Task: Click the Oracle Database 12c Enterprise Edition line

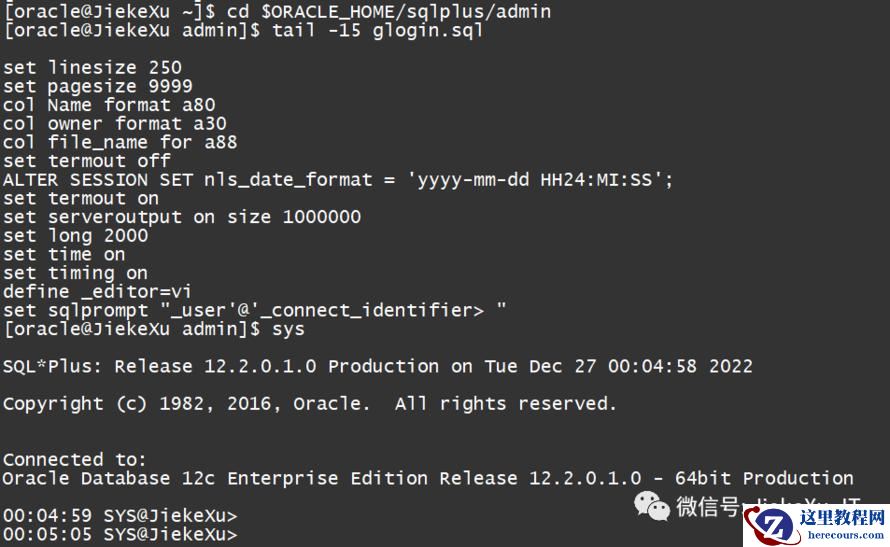Action: pos(428,478)
